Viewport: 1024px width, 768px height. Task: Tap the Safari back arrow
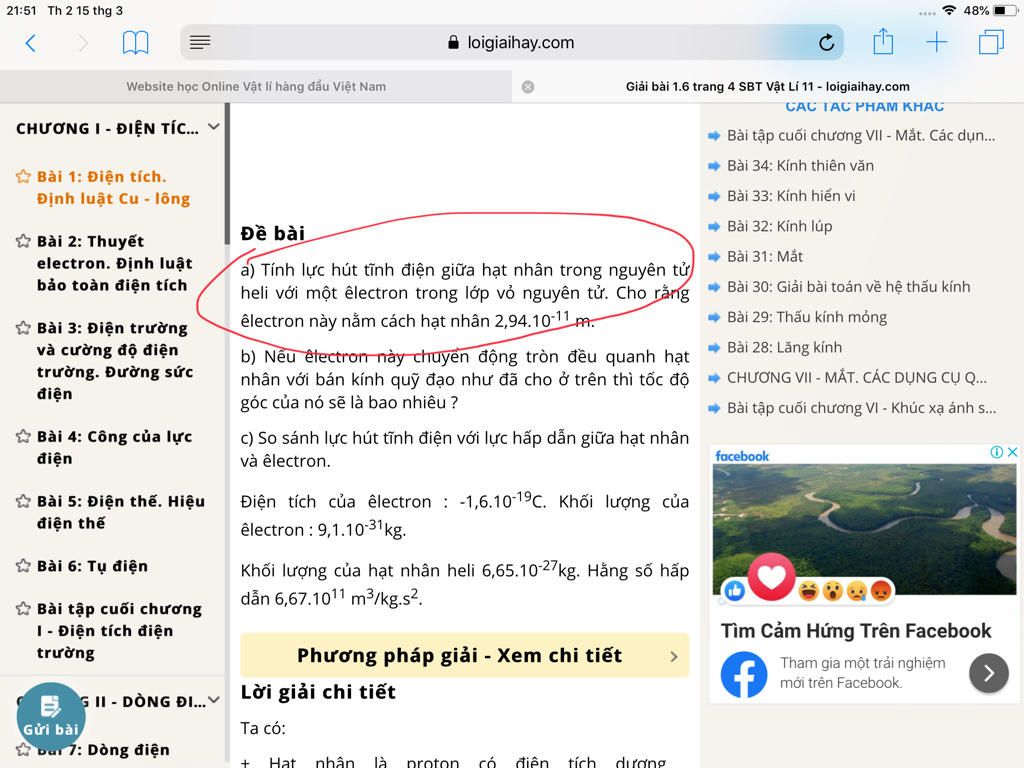click(x=30, y=43)
